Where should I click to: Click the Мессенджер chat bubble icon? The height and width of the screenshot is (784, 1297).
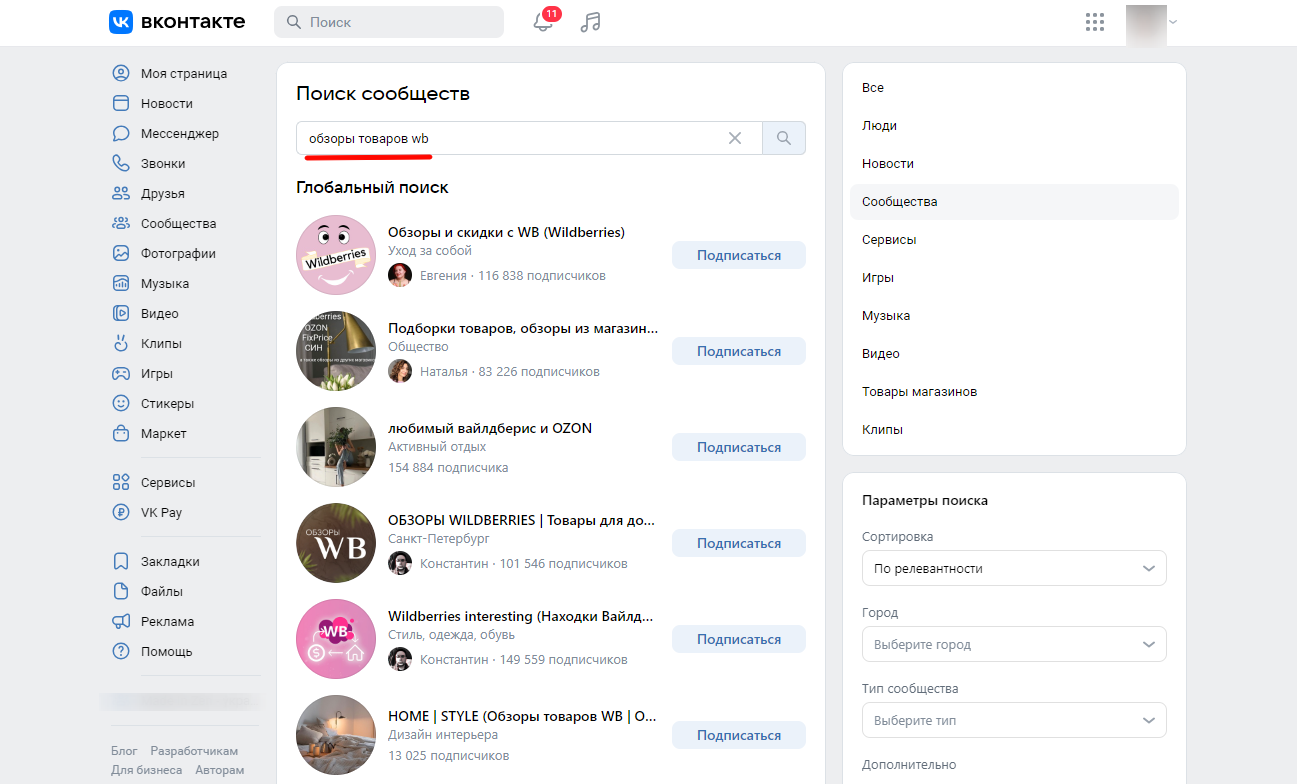(121, 133)
